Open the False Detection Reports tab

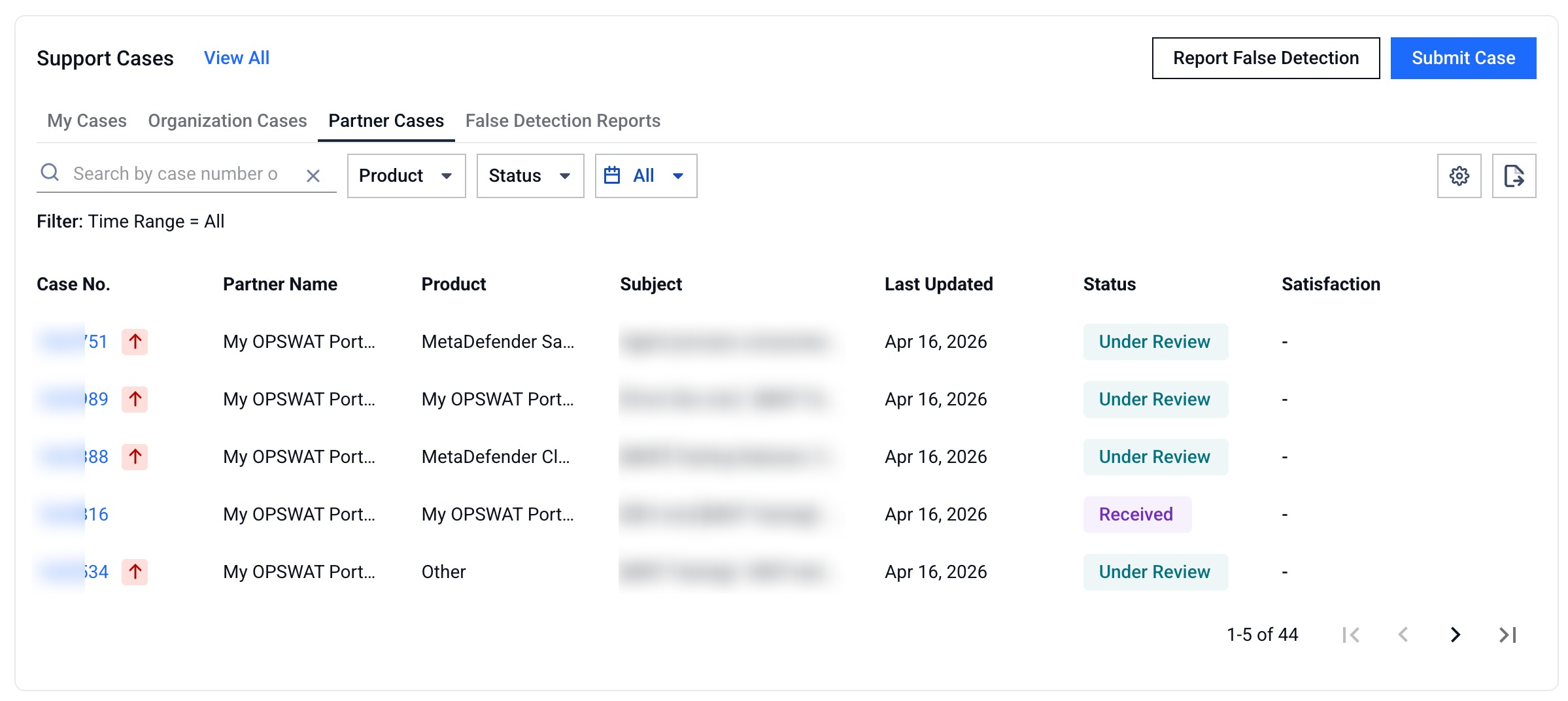click(562, 121)
